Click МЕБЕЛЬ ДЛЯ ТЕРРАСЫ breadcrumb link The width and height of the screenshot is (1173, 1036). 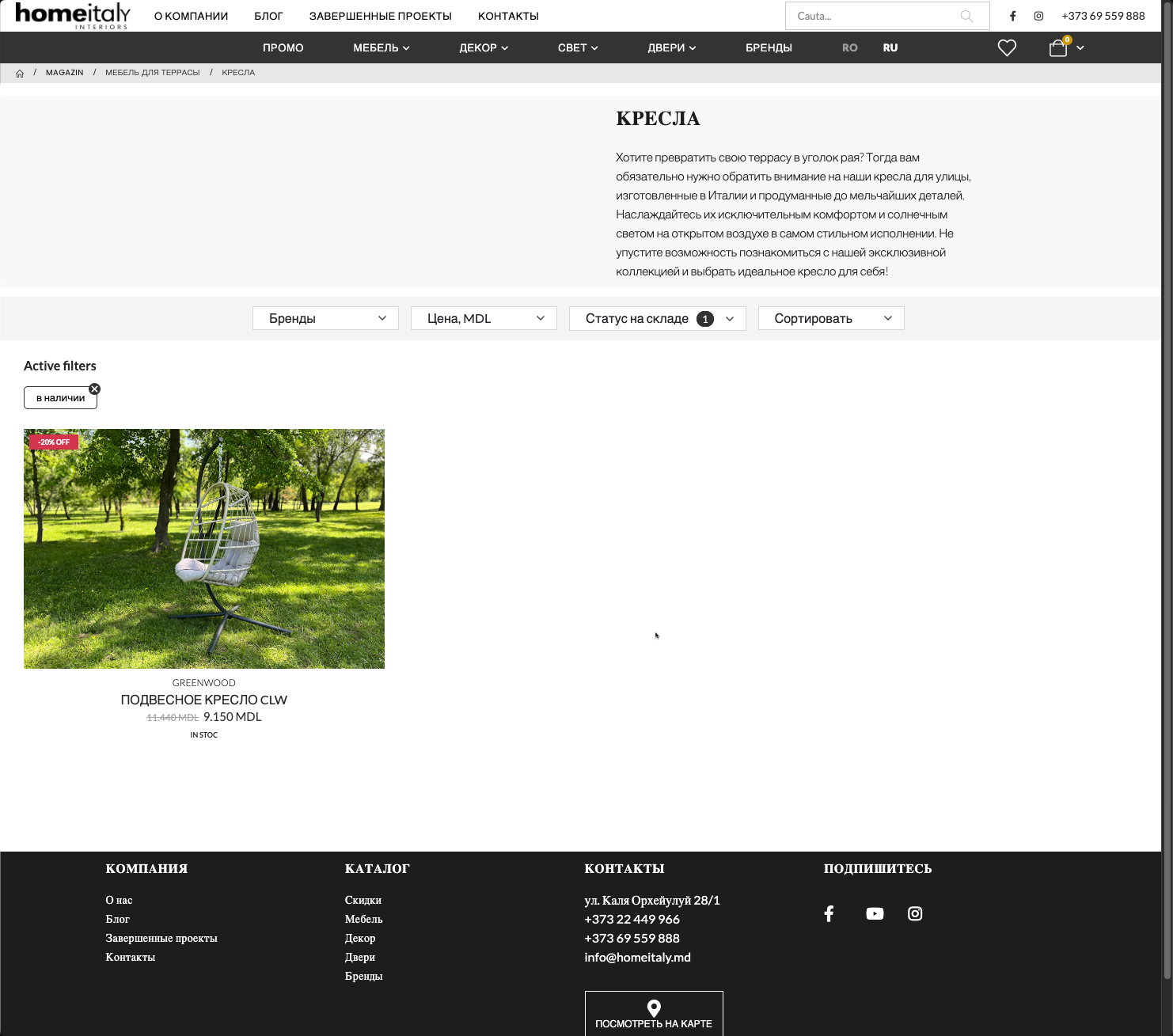153,73
